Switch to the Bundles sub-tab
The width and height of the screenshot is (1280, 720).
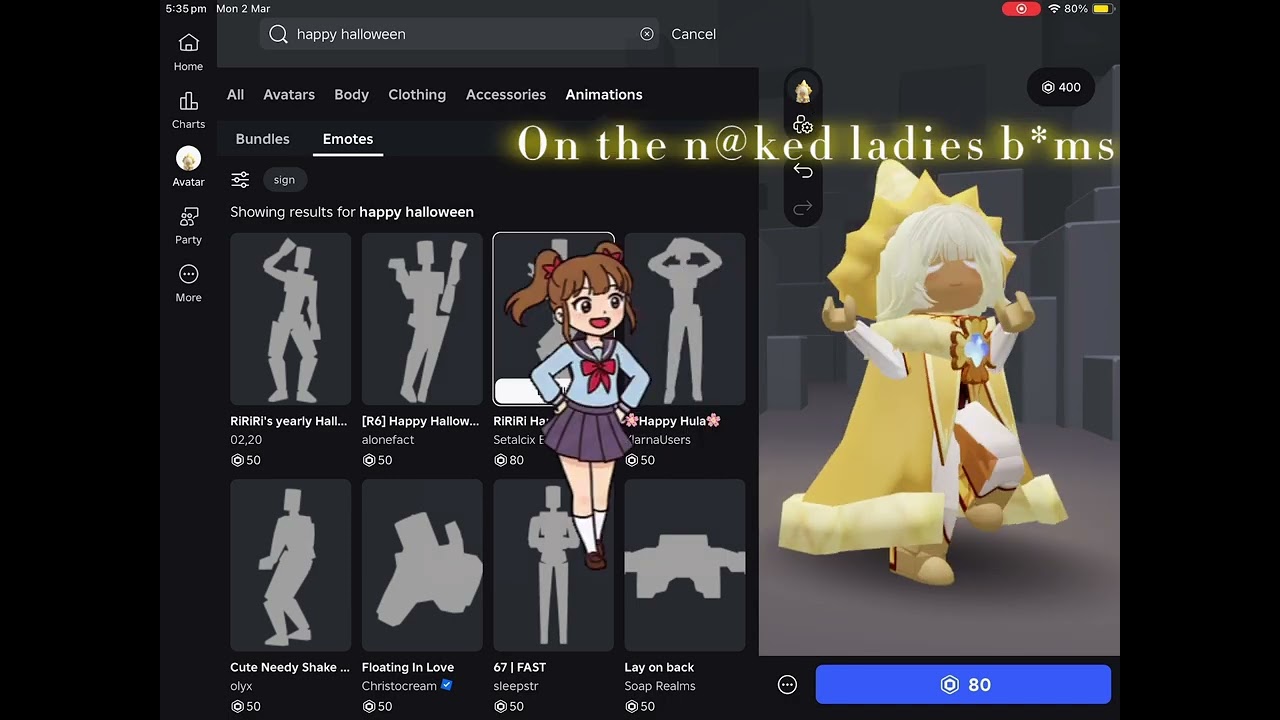[x=262, y=139]
